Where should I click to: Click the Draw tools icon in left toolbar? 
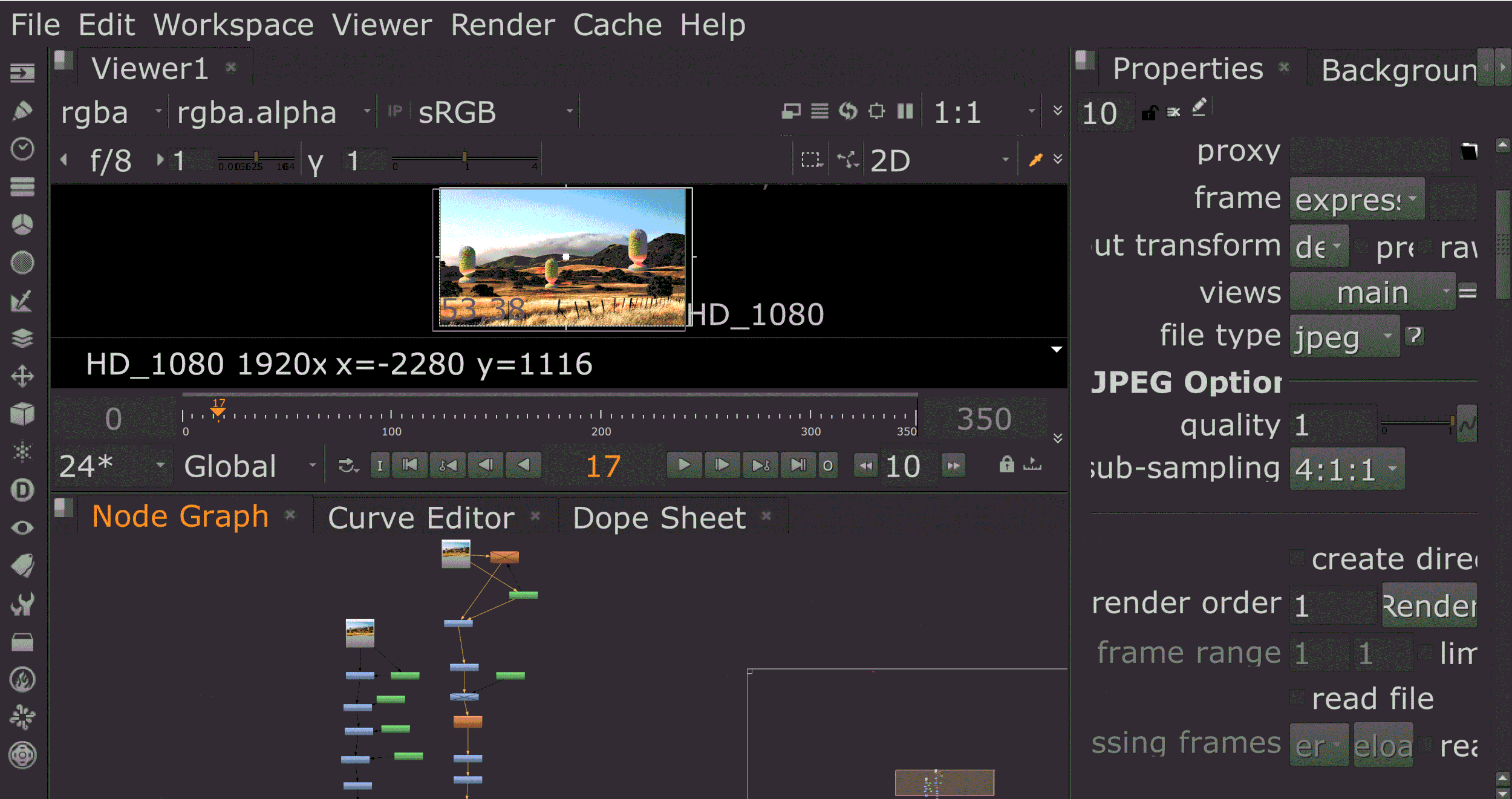pos(22,111)
